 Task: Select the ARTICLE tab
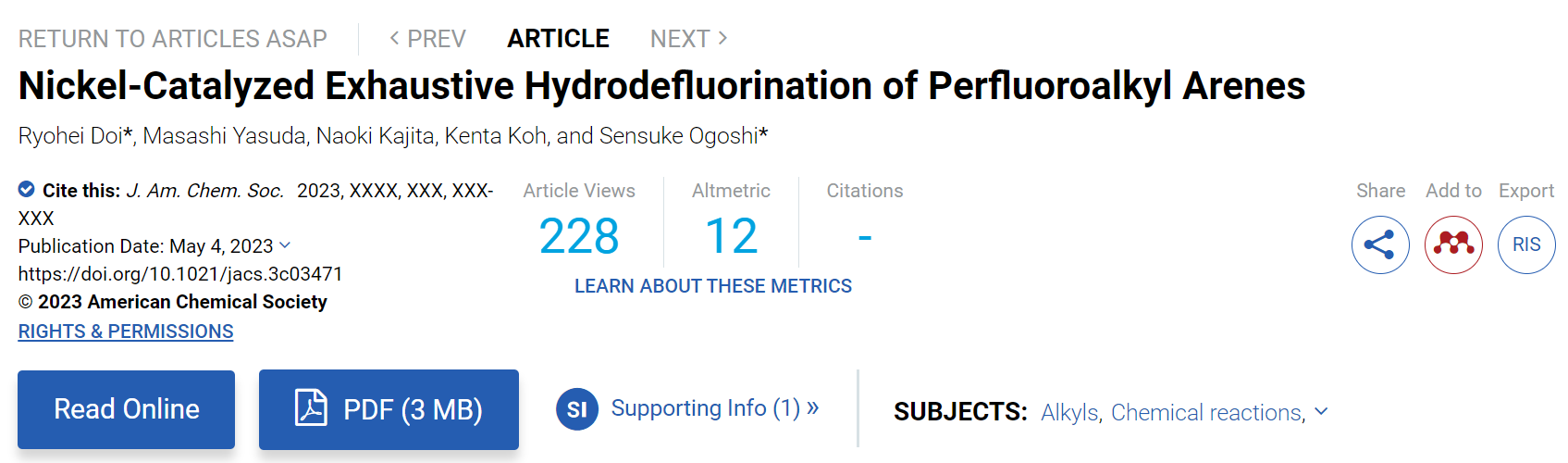[x=558, y=39]
